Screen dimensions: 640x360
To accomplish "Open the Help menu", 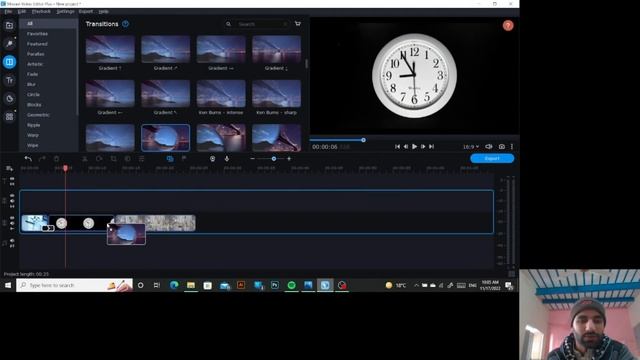I will coord(103,11).
